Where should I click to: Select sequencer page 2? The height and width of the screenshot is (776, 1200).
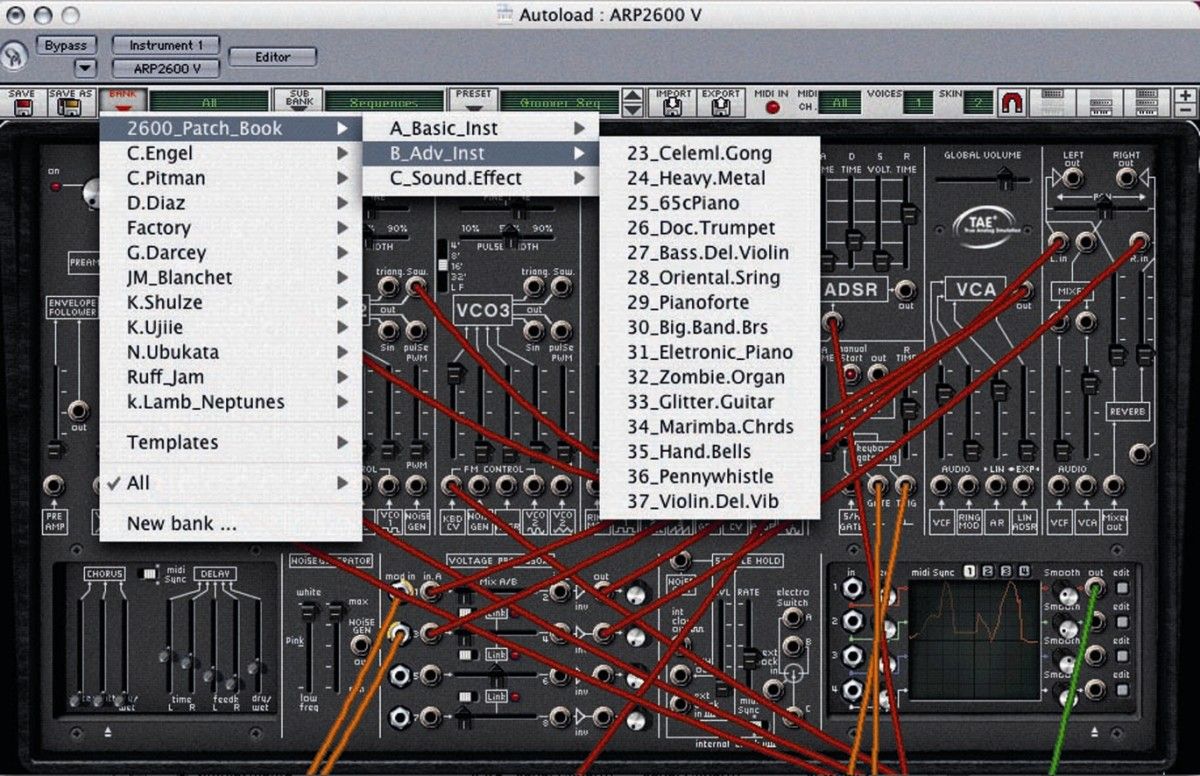pos(987,571)
